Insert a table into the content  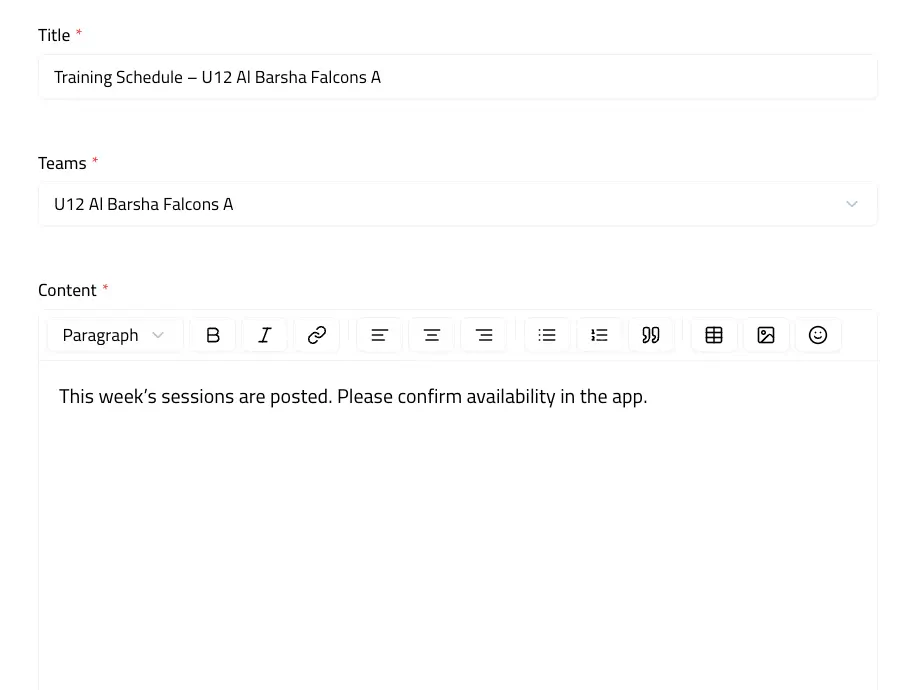tap(714, 335)
